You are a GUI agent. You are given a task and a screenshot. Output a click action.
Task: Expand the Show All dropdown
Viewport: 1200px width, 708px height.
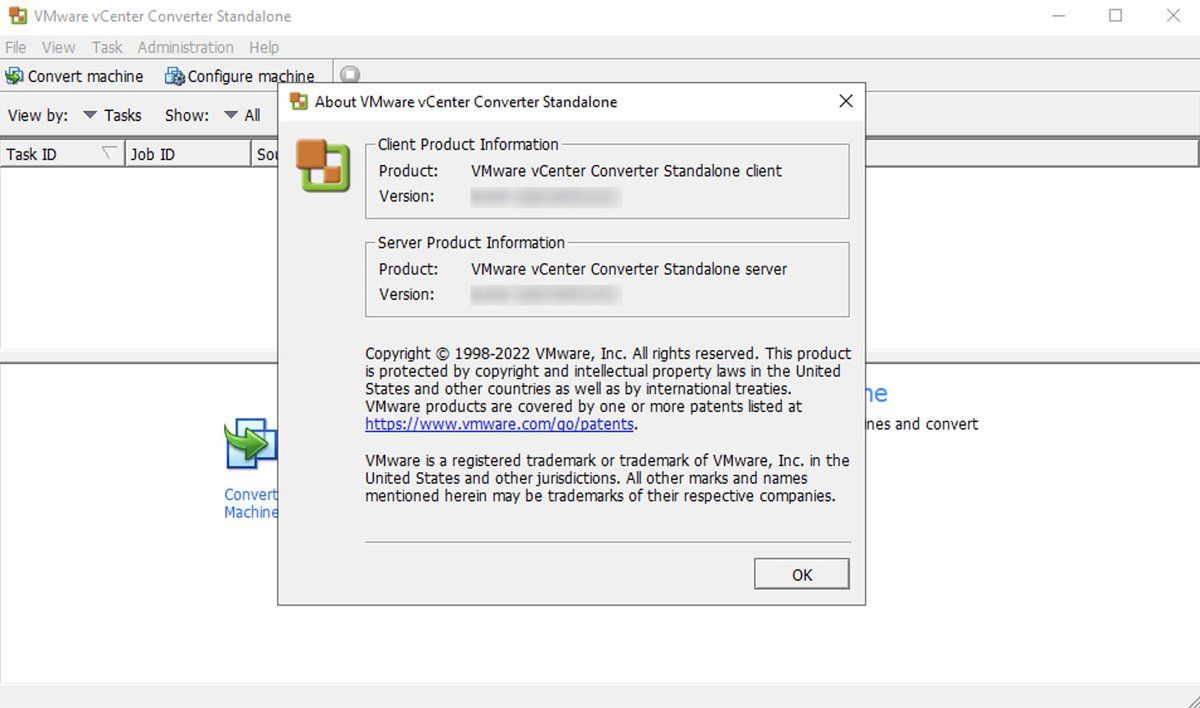[x=242, y=115]
